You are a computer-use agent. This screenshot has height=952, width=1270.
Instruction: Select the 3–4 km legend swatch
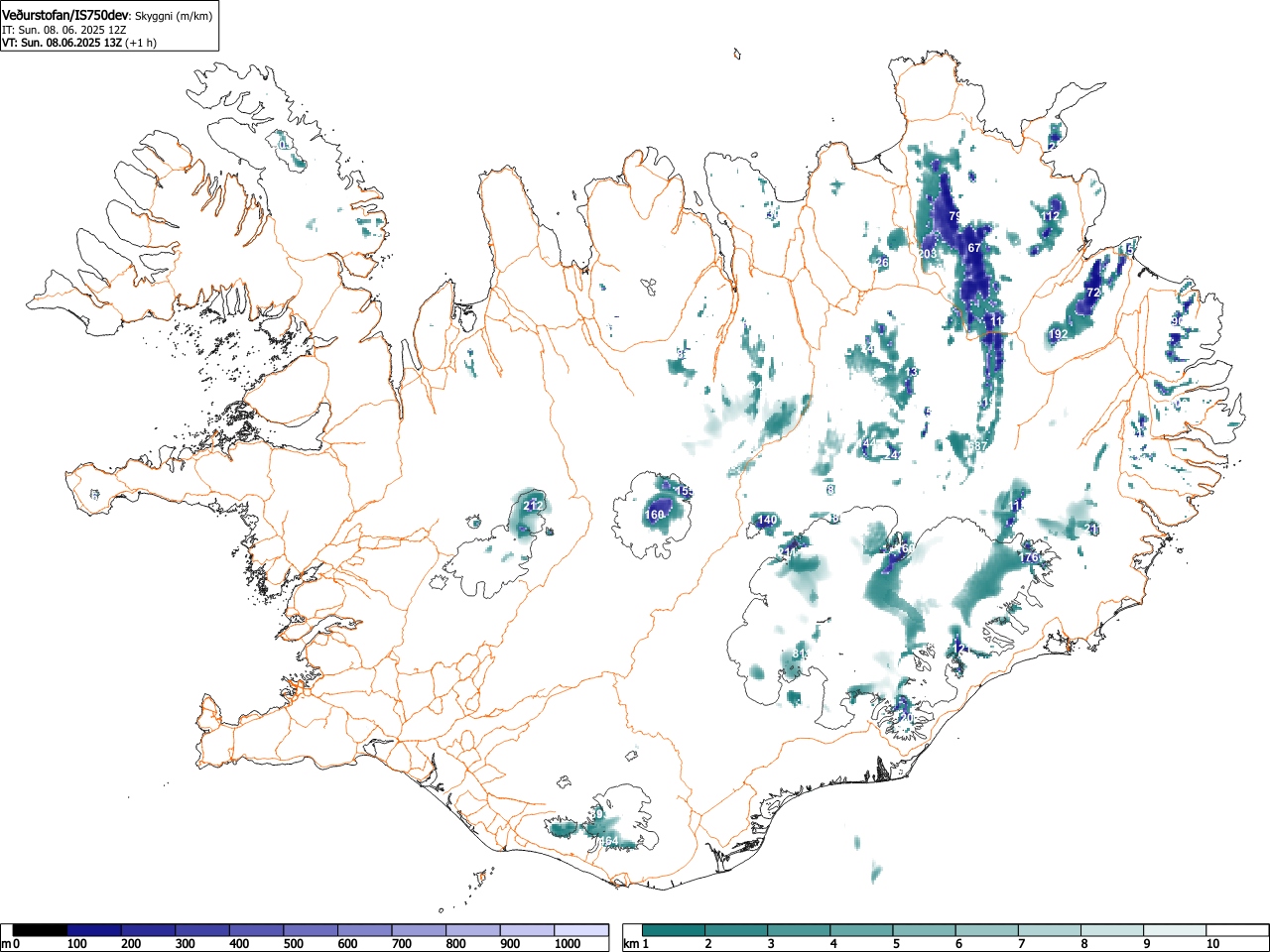801,930
